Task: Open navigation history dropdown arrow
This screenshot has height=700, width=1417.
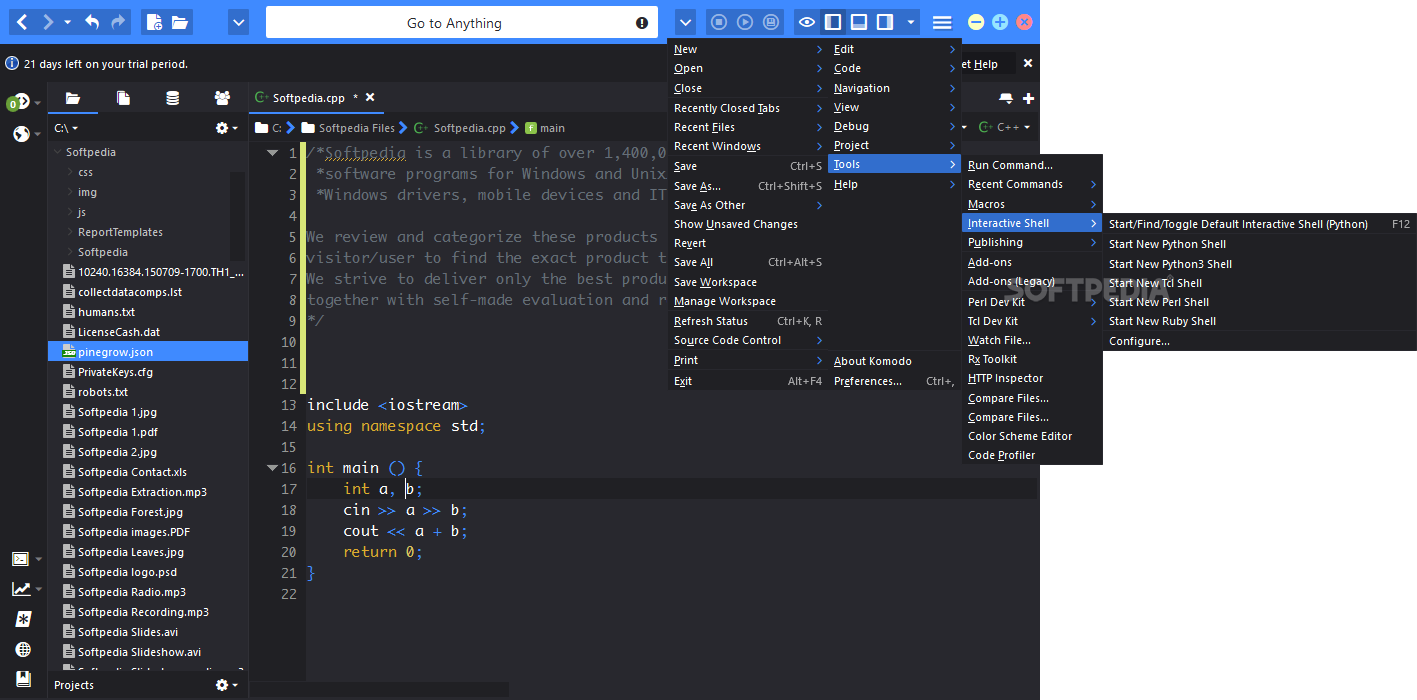Action: click(x=67, y=22)
